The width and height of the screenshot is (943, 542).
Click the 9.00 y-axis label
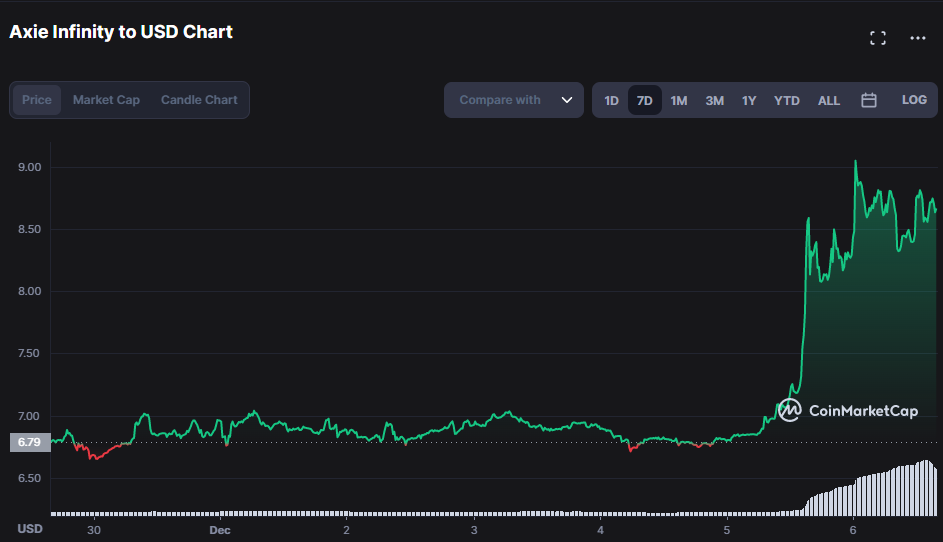tap(29, 167)
